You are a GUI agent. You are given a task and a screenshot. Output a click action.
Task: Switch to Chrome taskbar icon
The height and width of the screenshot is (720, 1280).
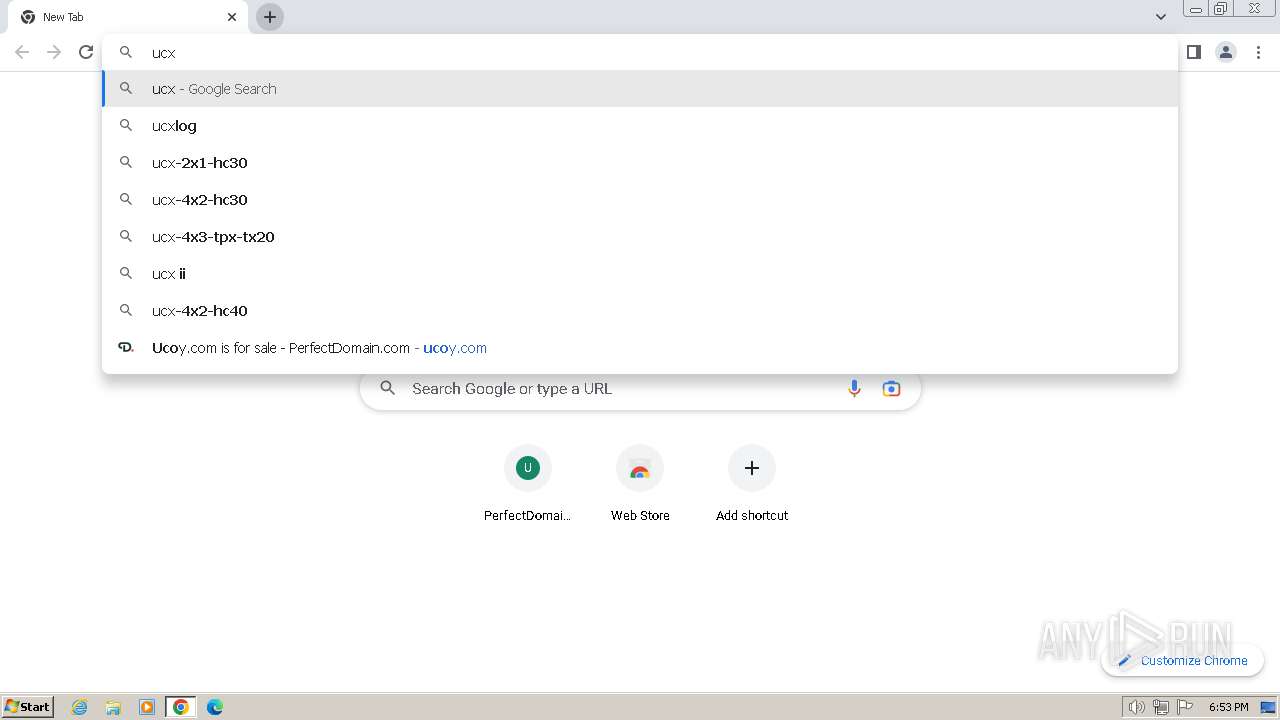click(x=181, y=707)
